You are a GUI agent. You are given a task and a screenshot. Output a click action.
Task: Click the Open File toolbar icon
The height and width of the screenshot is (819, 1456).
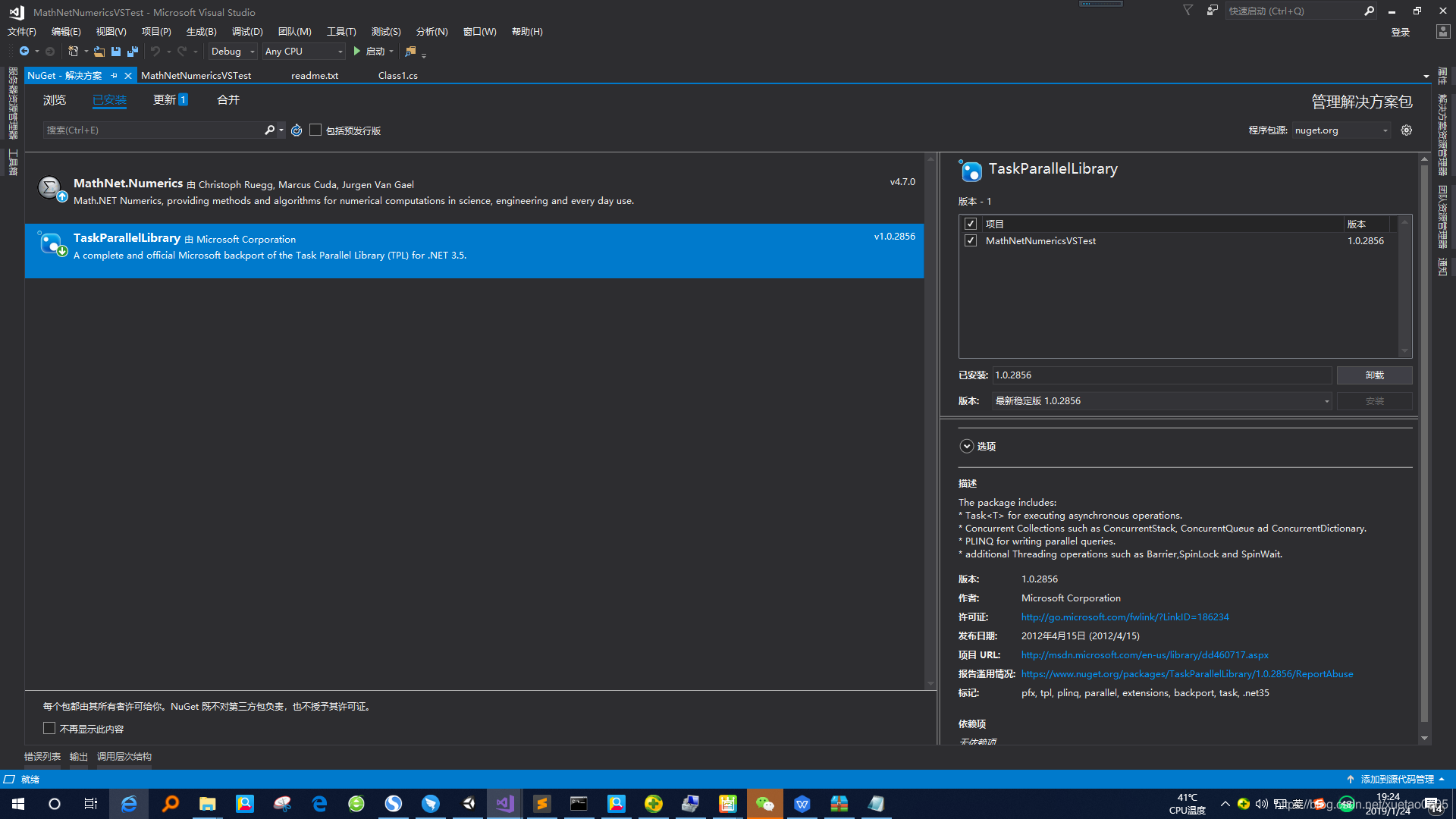(x=99, y=52)
